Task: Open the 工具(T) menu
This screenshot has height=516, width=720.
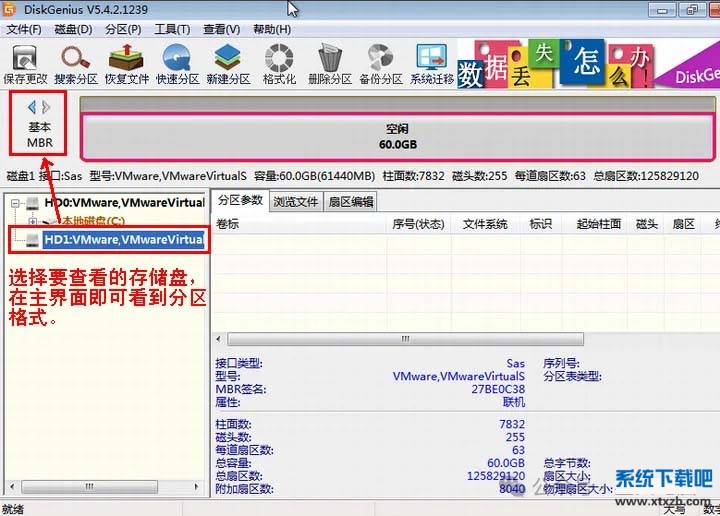Action: pyautogui.click(x=172, y=30)
